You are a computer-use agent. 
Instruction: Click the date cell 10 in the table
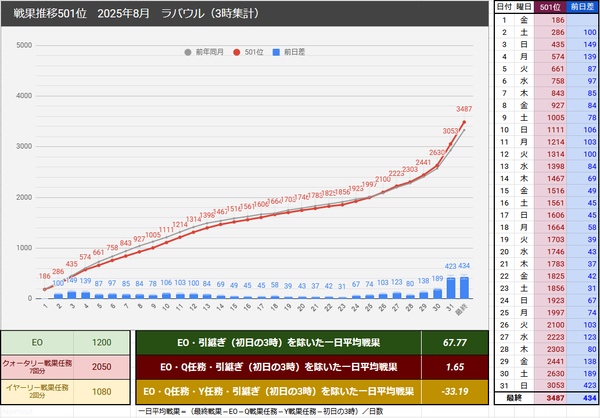pos(504,130)
